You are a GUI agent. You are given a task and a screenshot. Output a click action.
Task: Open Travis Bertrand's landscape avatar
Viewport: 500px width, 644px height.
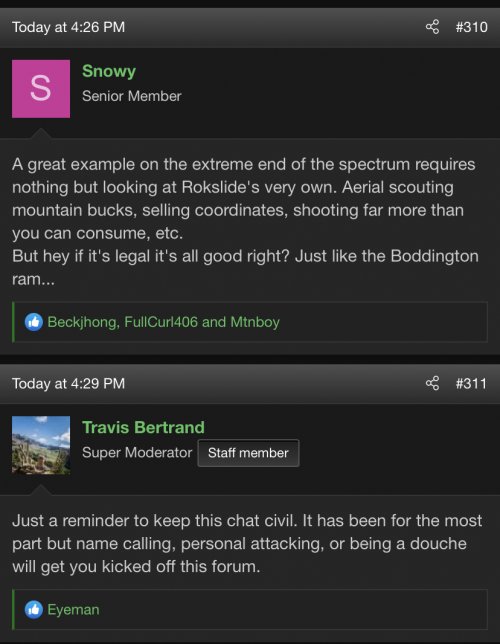(x=41, y=445)
